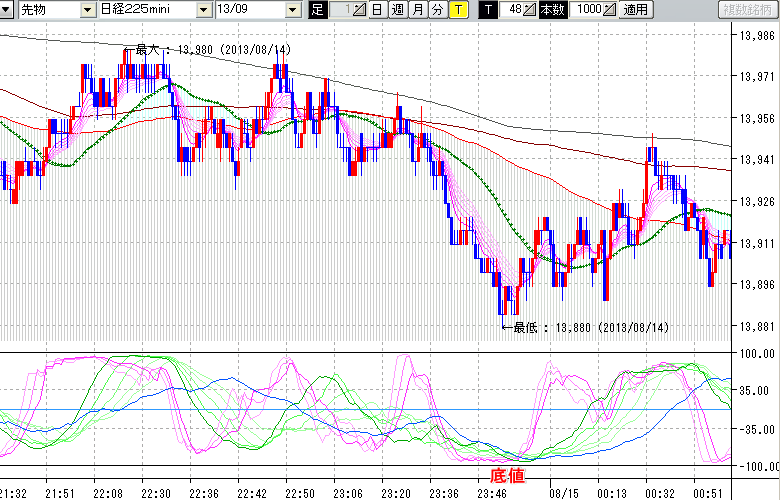The width and height of the screenshot is (780, 500).
Task: Toggle the yellow T tick chart button
Action: [457, 10]
